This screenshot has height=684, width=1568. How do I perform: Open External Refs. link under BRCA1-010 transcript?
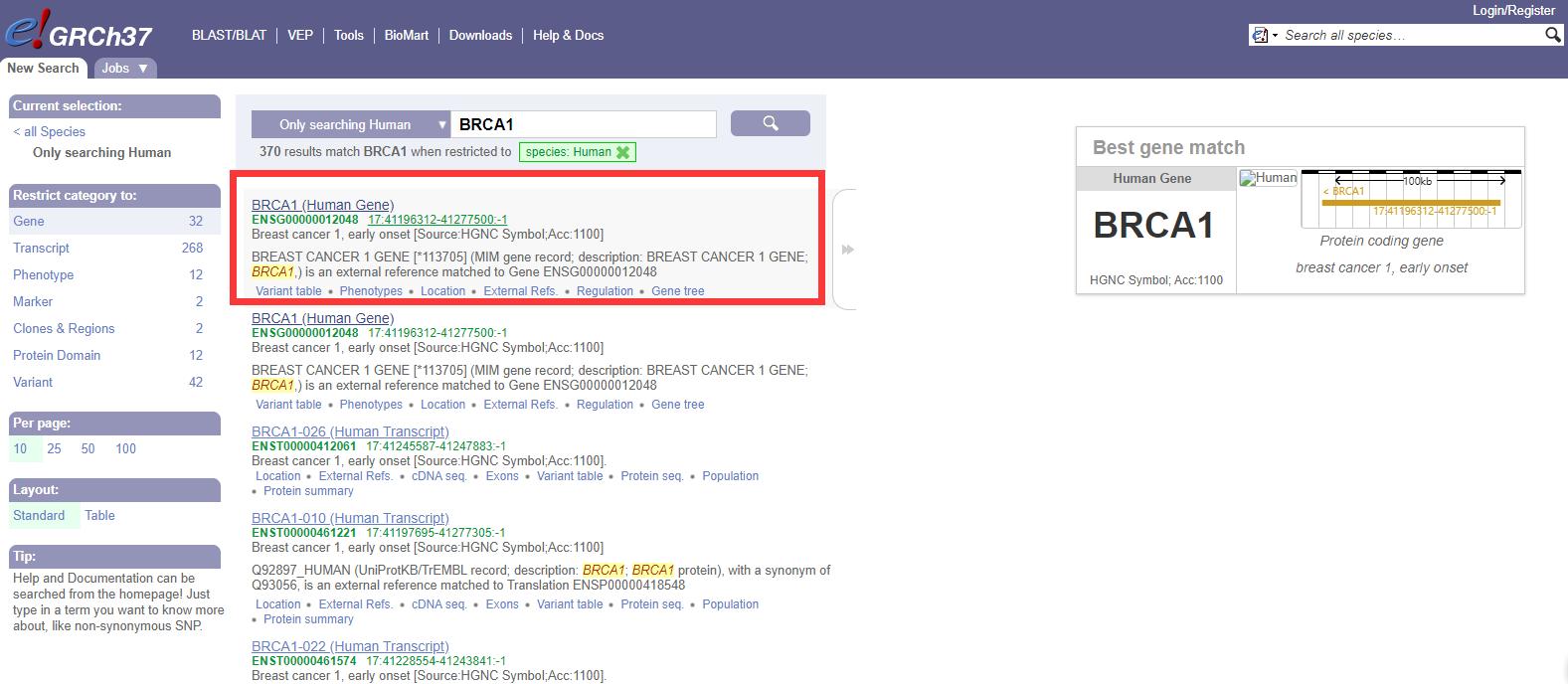click(356, 604)
